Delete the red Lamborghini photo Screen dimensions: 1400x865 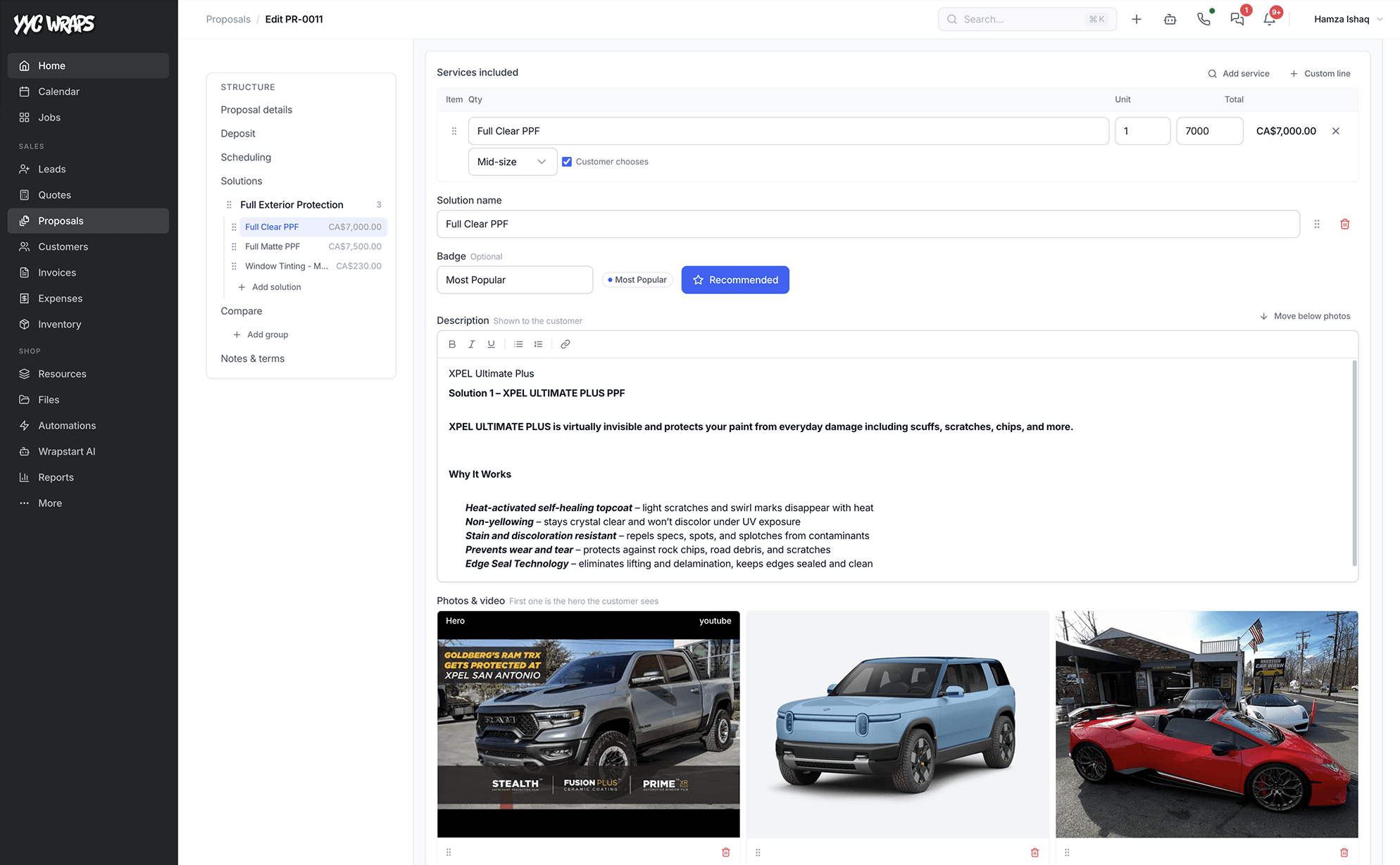pos(1344,852)
